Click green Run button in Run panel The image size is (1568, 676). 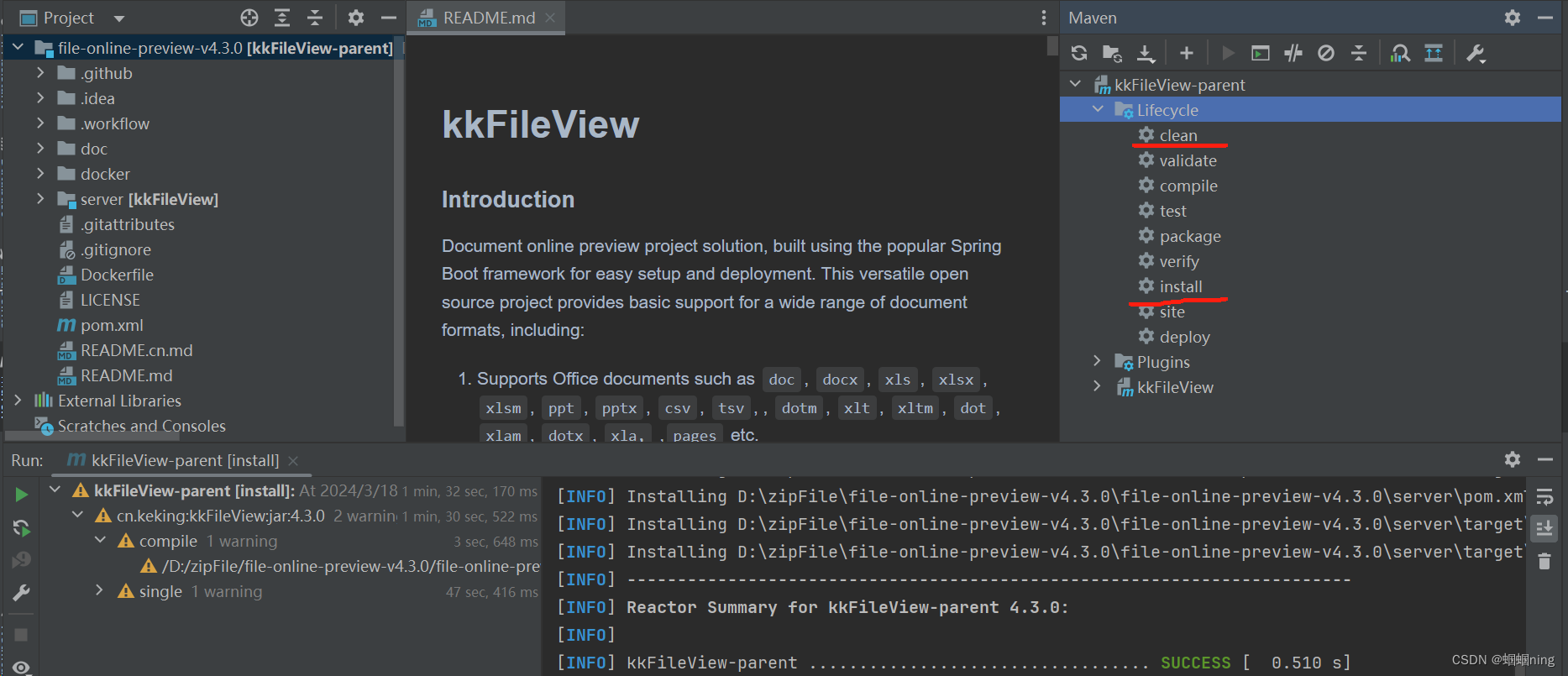point(22,495)
